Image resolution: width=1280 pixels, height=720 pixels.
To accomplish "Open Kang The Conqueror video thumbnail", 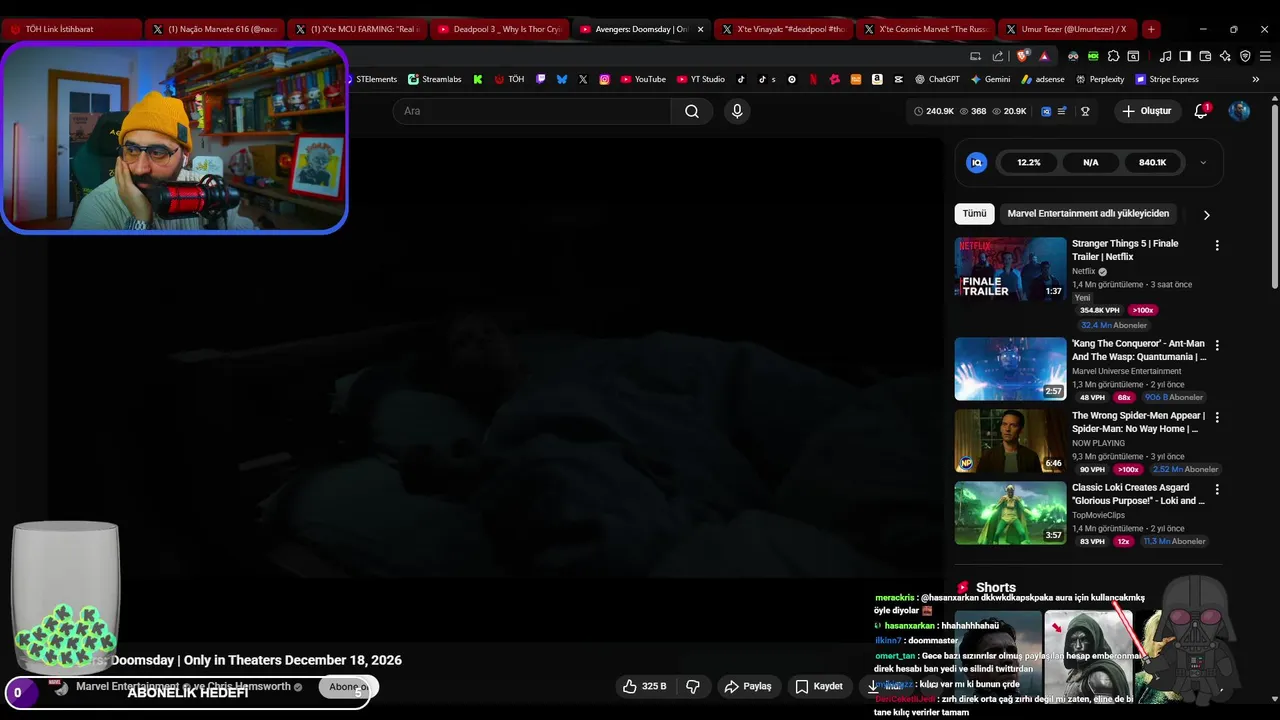I will click(x=1010, y=369).
